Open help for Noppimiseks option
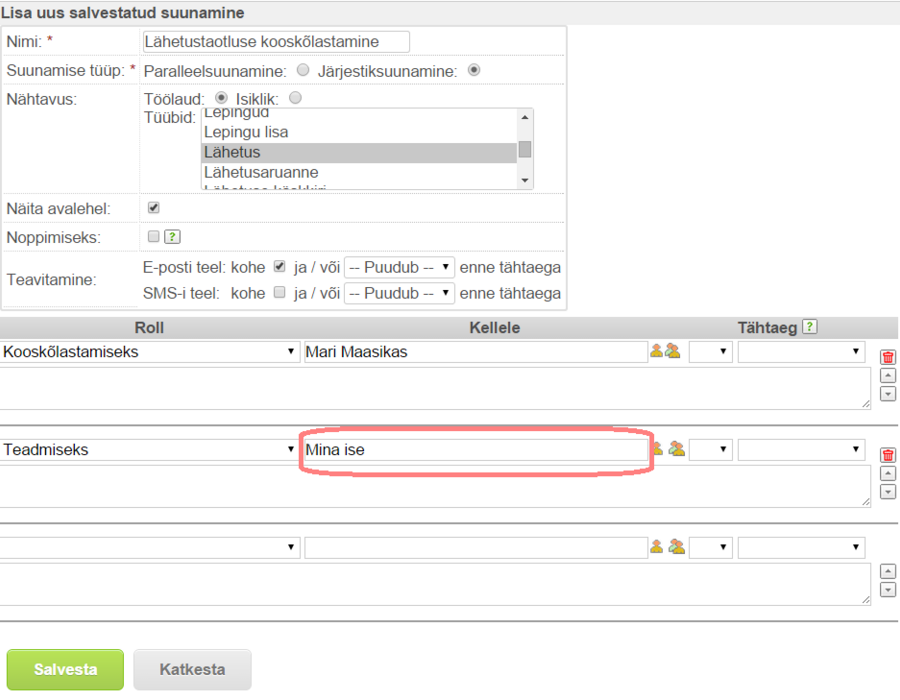The image size is (900, 700). (172, 236)
